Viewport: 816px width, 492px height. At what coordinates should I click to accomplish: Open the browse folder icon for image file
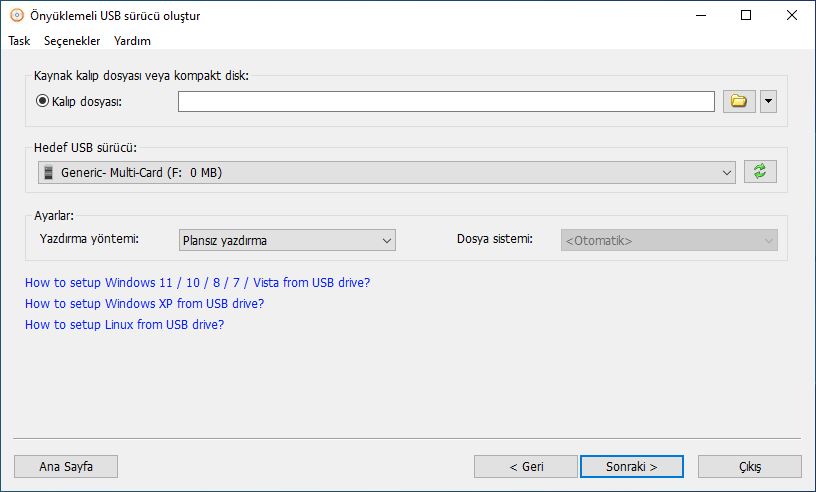739,102
